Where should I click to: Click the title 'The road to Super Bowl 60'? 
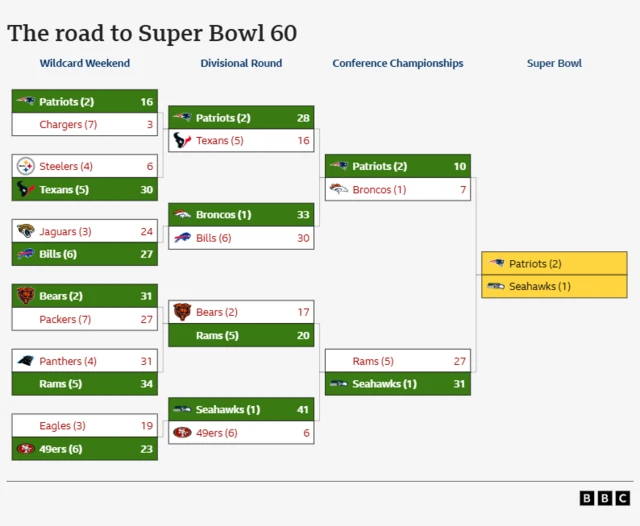point(152,33)
